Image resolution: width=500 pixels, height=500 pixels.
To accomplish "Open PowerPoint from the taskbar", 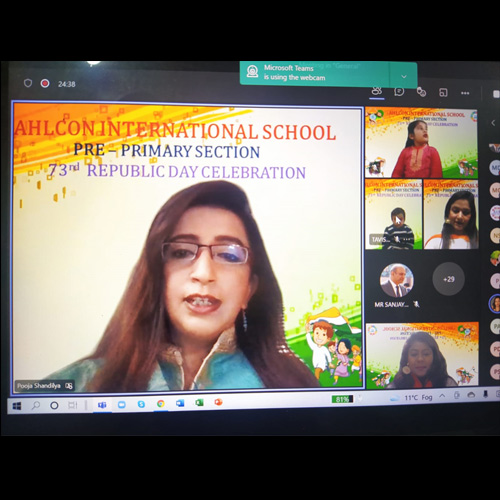I will (218, 402).
